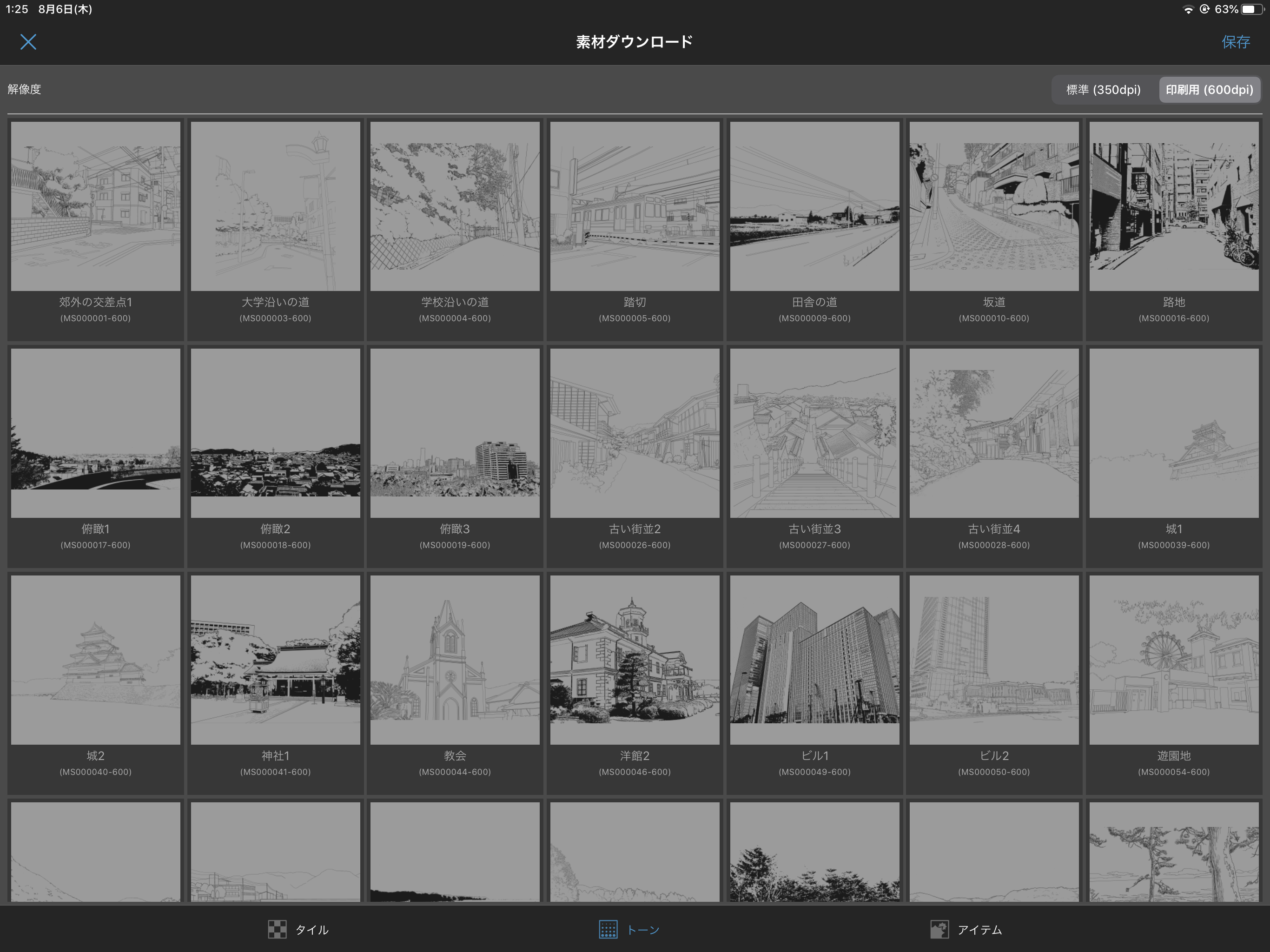Click the text MS000044-600
Screen dimensions: 1270x952
pyautogui.click(x=455, y=772)
